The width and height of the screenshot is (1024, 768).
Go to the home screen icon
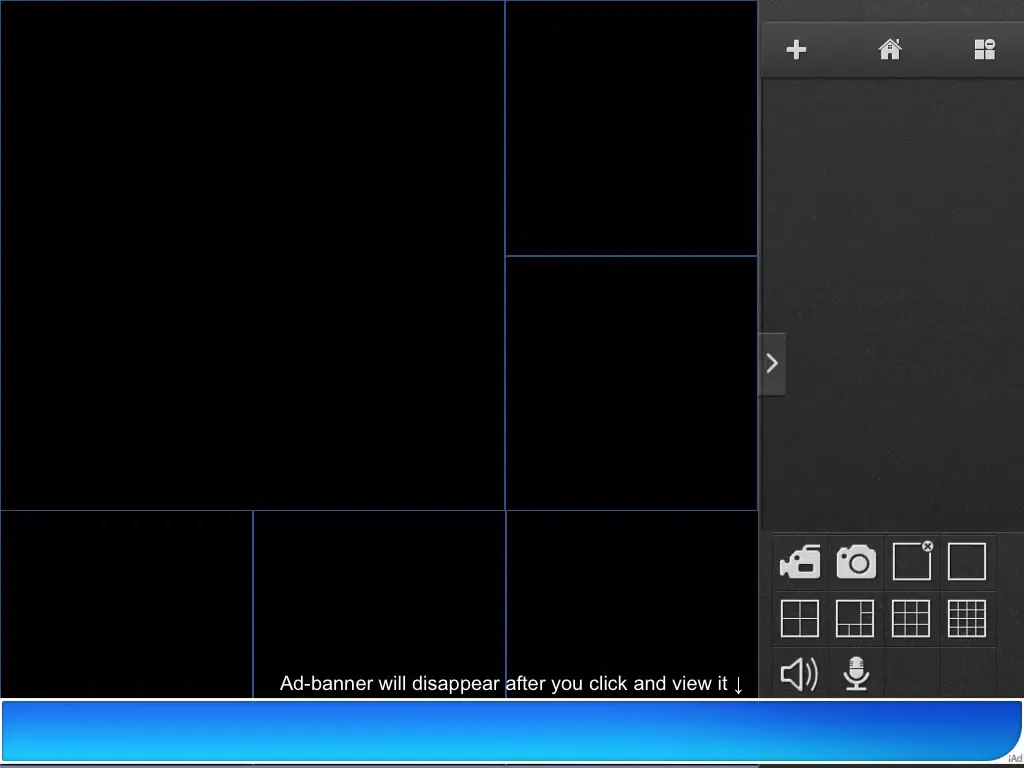coord(890,49)
